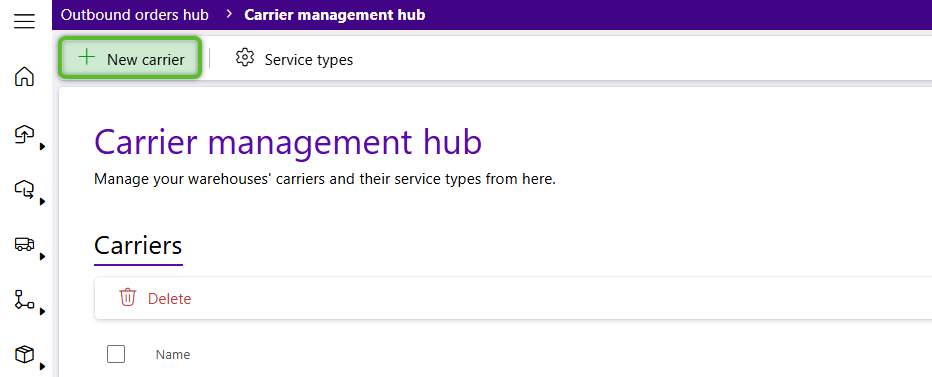This screenshot has width=932, height=377.
Task: Expand the truck sidebar submenu arrow
Action: click(x=42, y=256)
